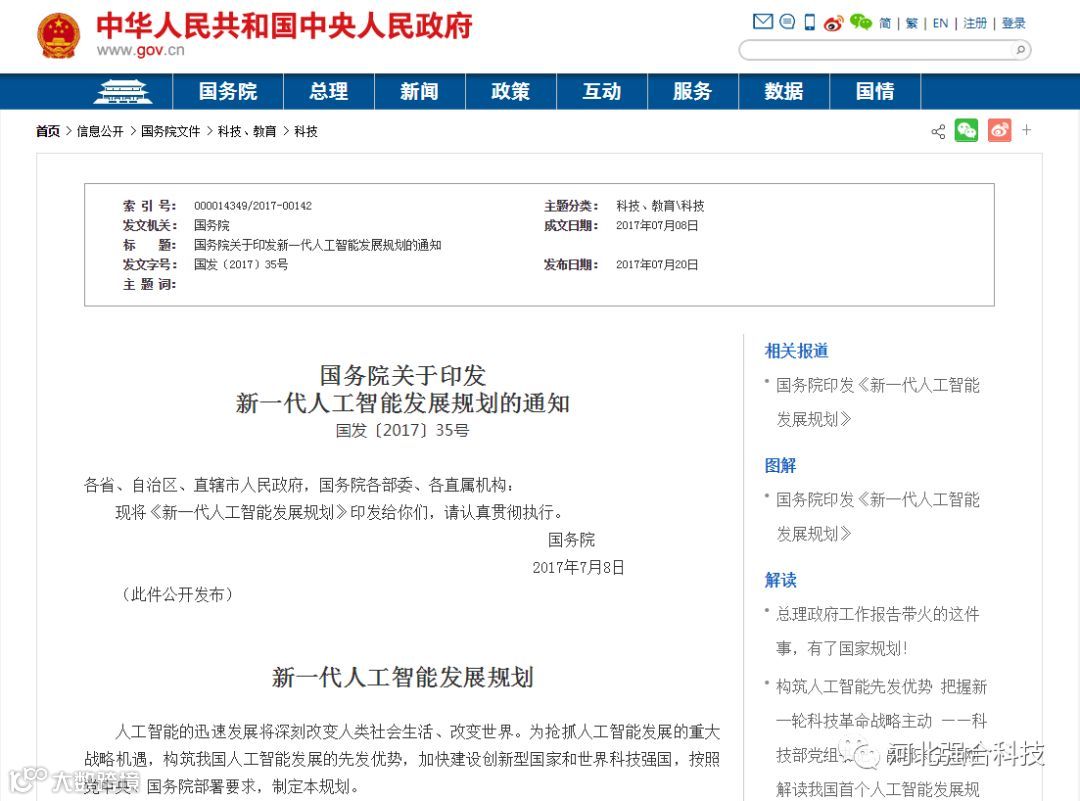Click the 图解 sidebar heading
The height and width of the screenshot is (801, 1080).
click(x=780, y=466)
